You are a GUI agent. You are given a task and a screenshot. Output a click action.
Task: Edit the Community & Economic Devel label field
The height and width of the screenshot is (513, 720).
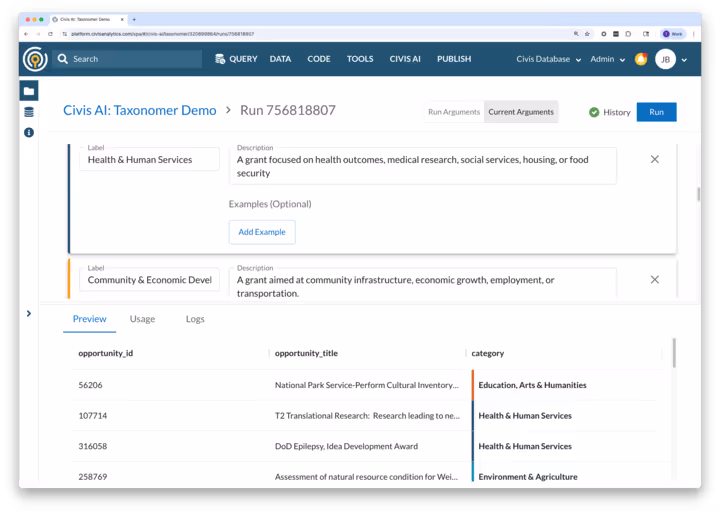149,280
